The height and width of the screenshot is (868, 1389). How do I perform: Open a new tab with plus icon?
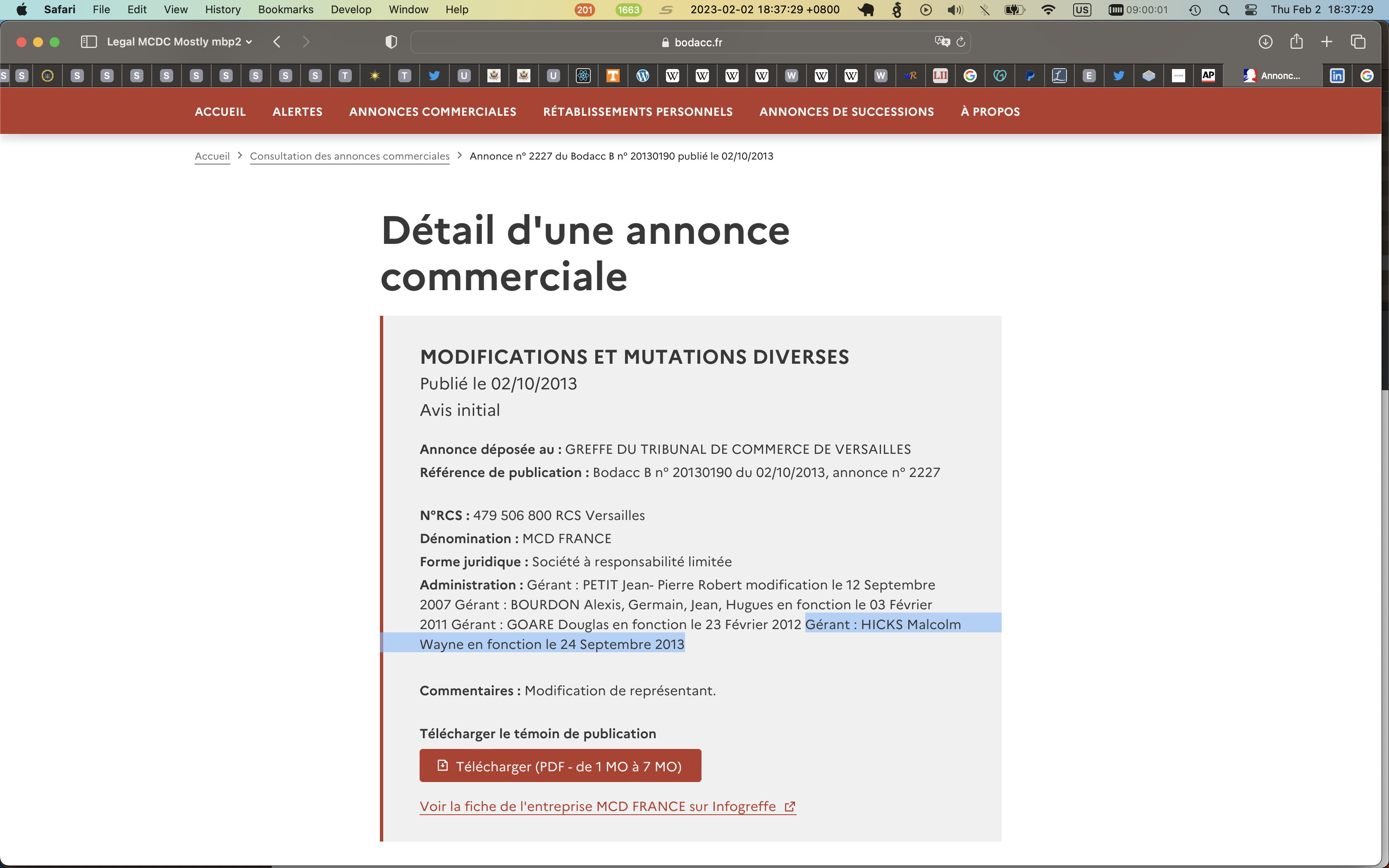coord(1327,42)
